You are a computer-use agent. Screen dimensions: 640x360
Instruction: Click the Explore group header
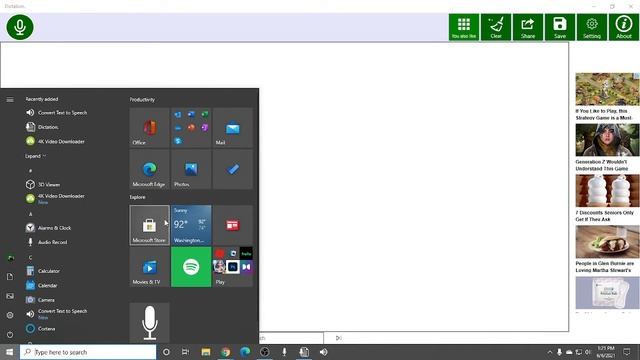coord(138,197)
